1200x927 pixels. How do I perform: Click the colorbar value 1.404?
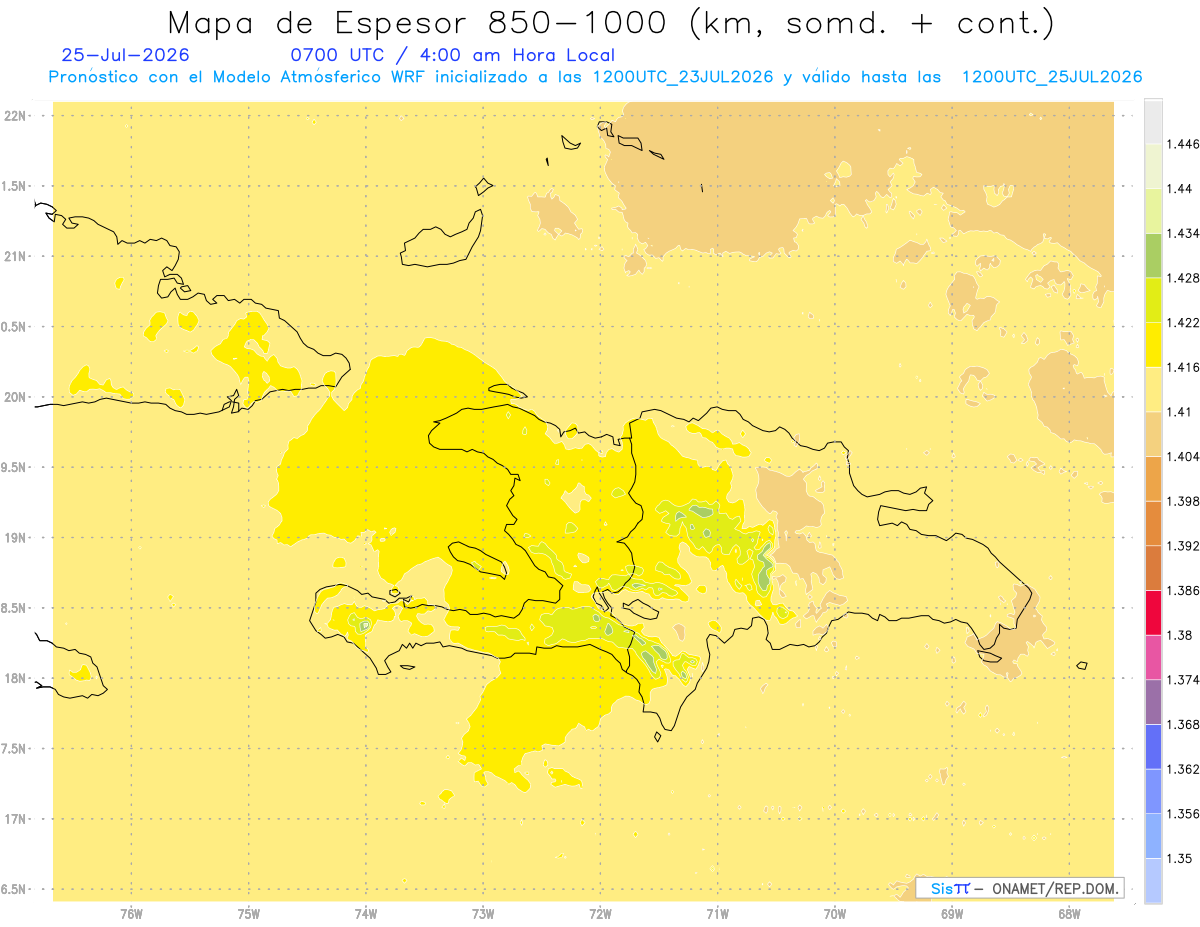click(1182, 456)
